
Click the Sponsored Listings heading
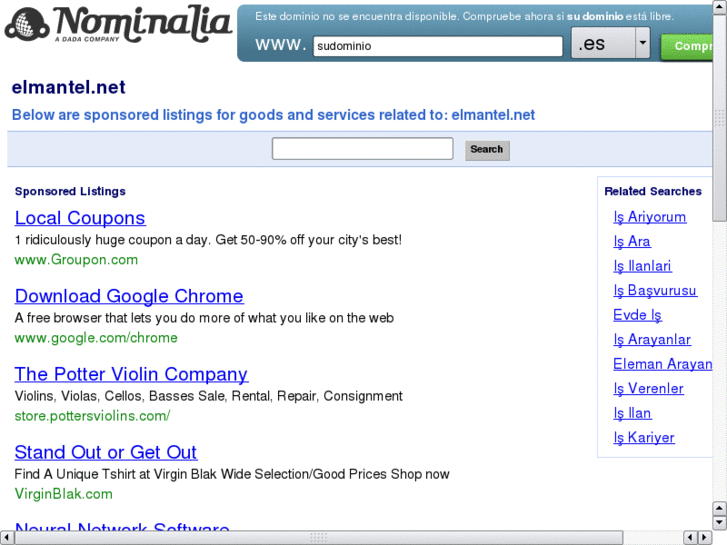tap(70, 192)
